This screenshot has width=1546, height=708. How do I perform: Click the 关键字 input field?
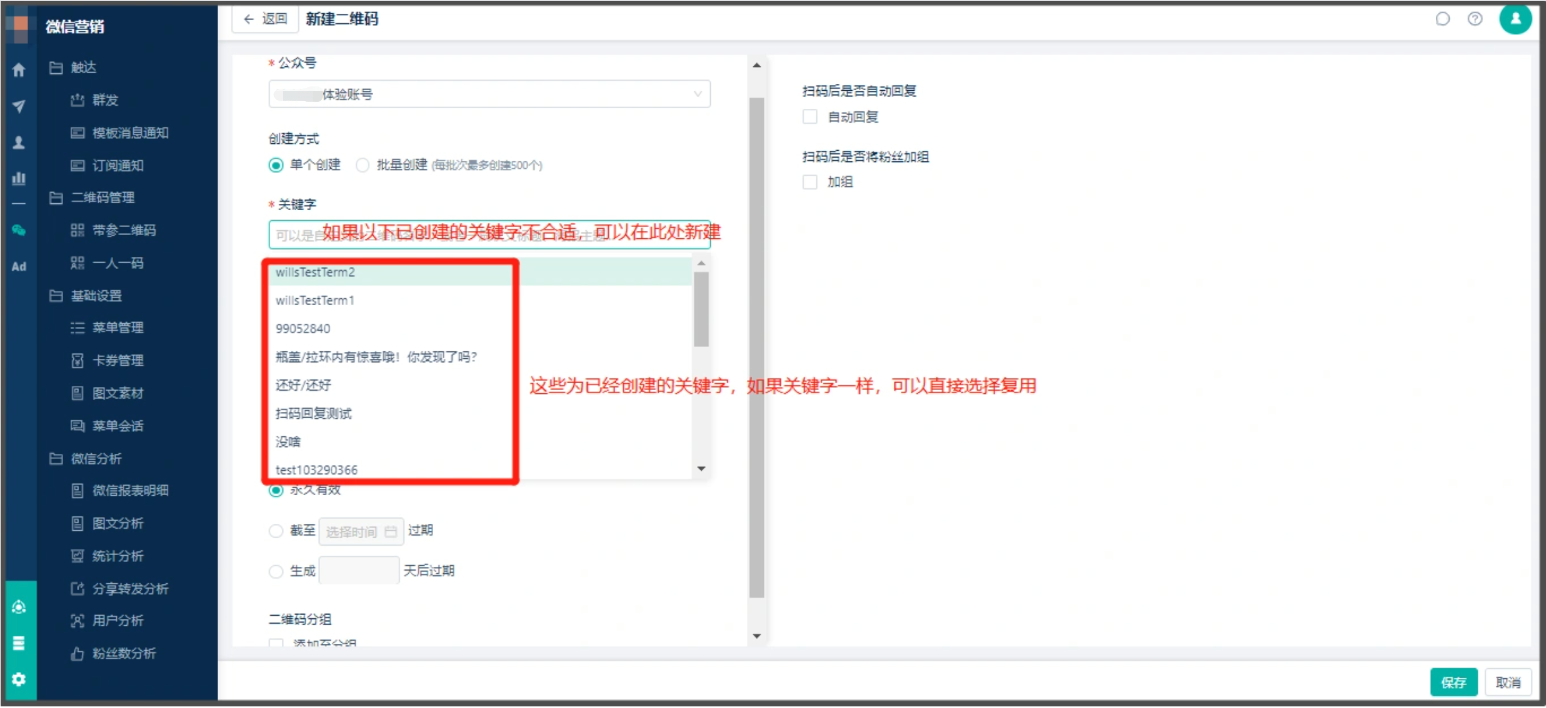[x=490, y=235]
